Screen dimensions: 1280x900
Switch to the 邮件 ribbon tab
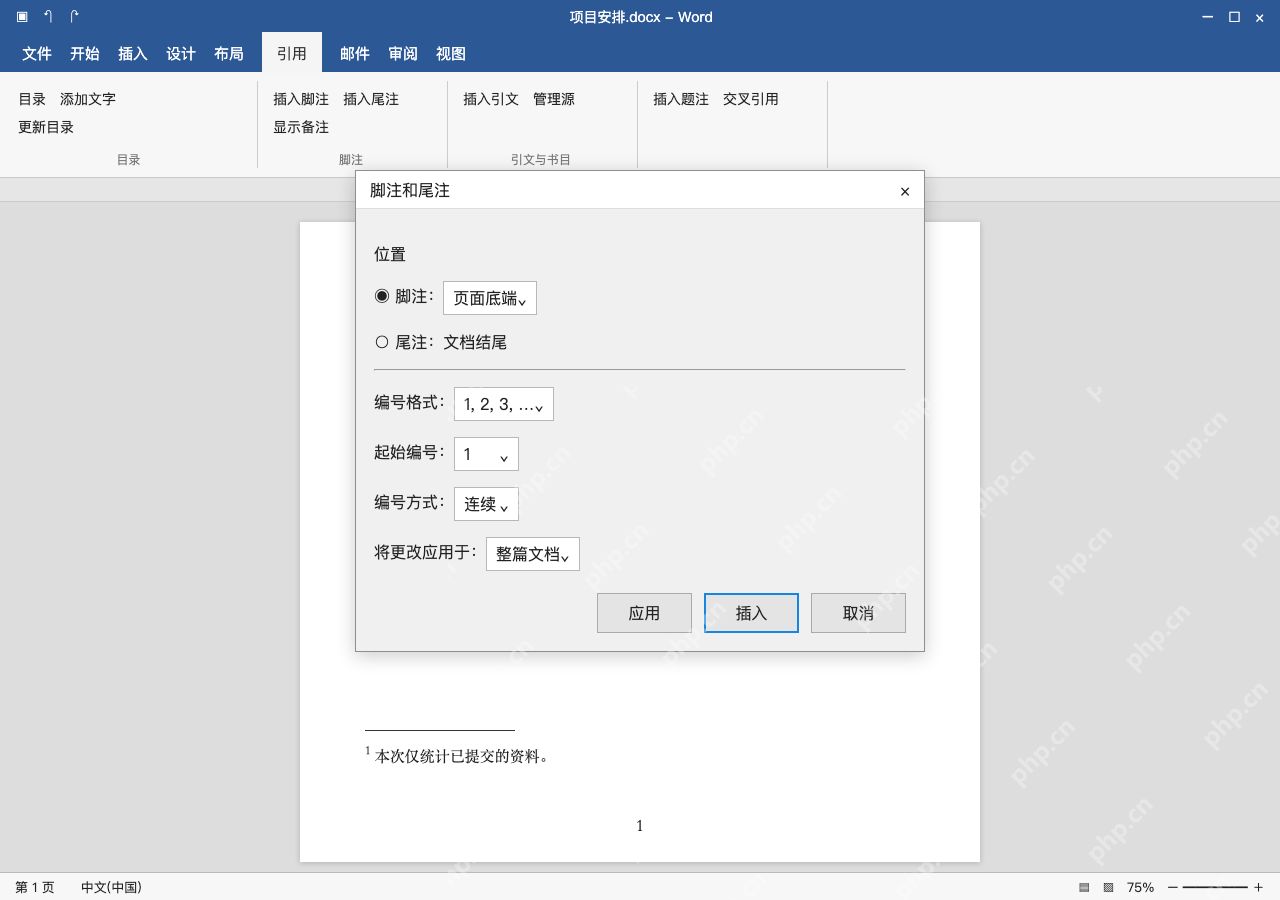[x=355, y=54]
